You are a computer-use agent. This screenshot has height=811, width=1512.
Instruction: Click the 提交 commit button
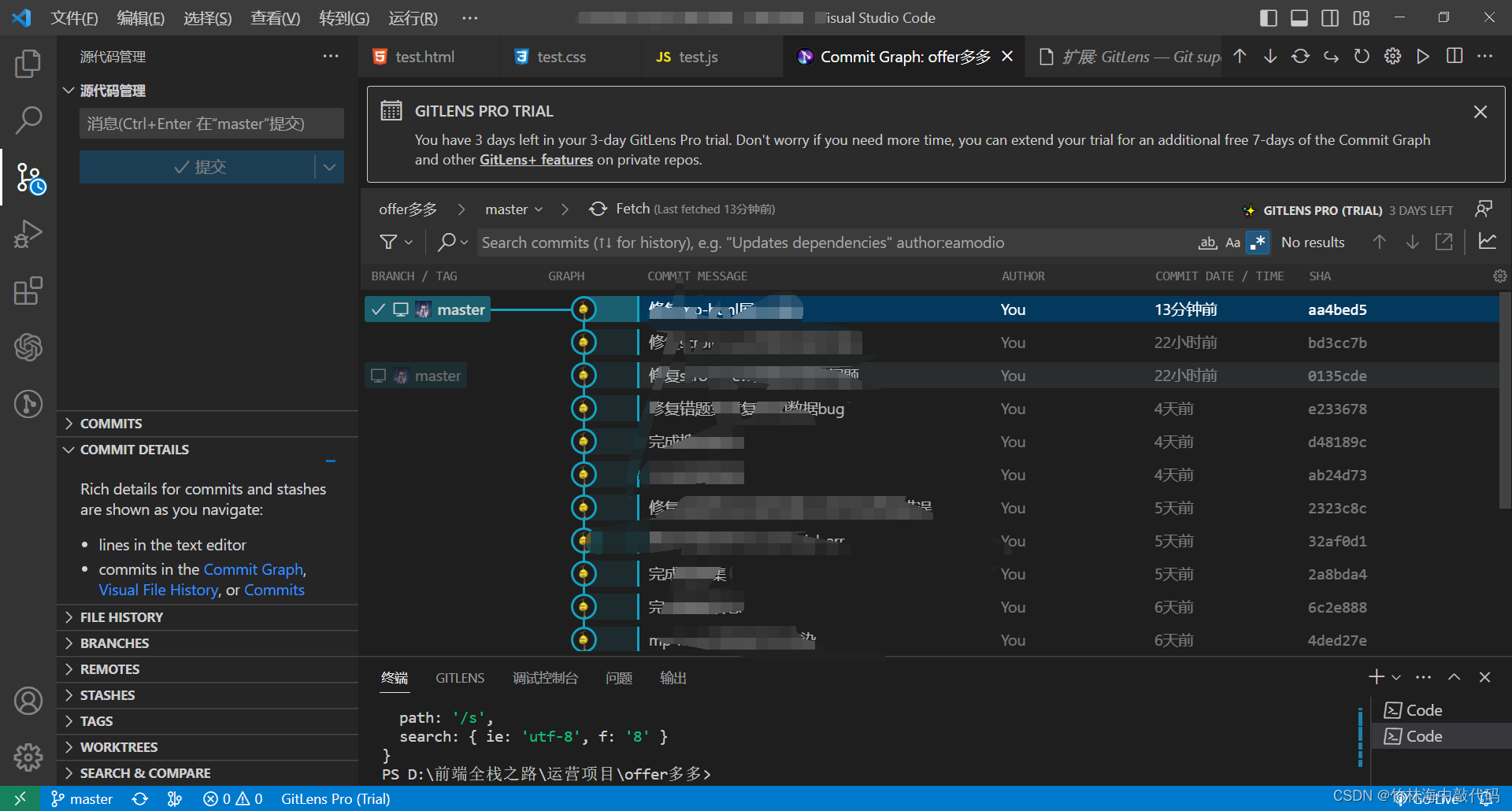[x=197, y=167]
